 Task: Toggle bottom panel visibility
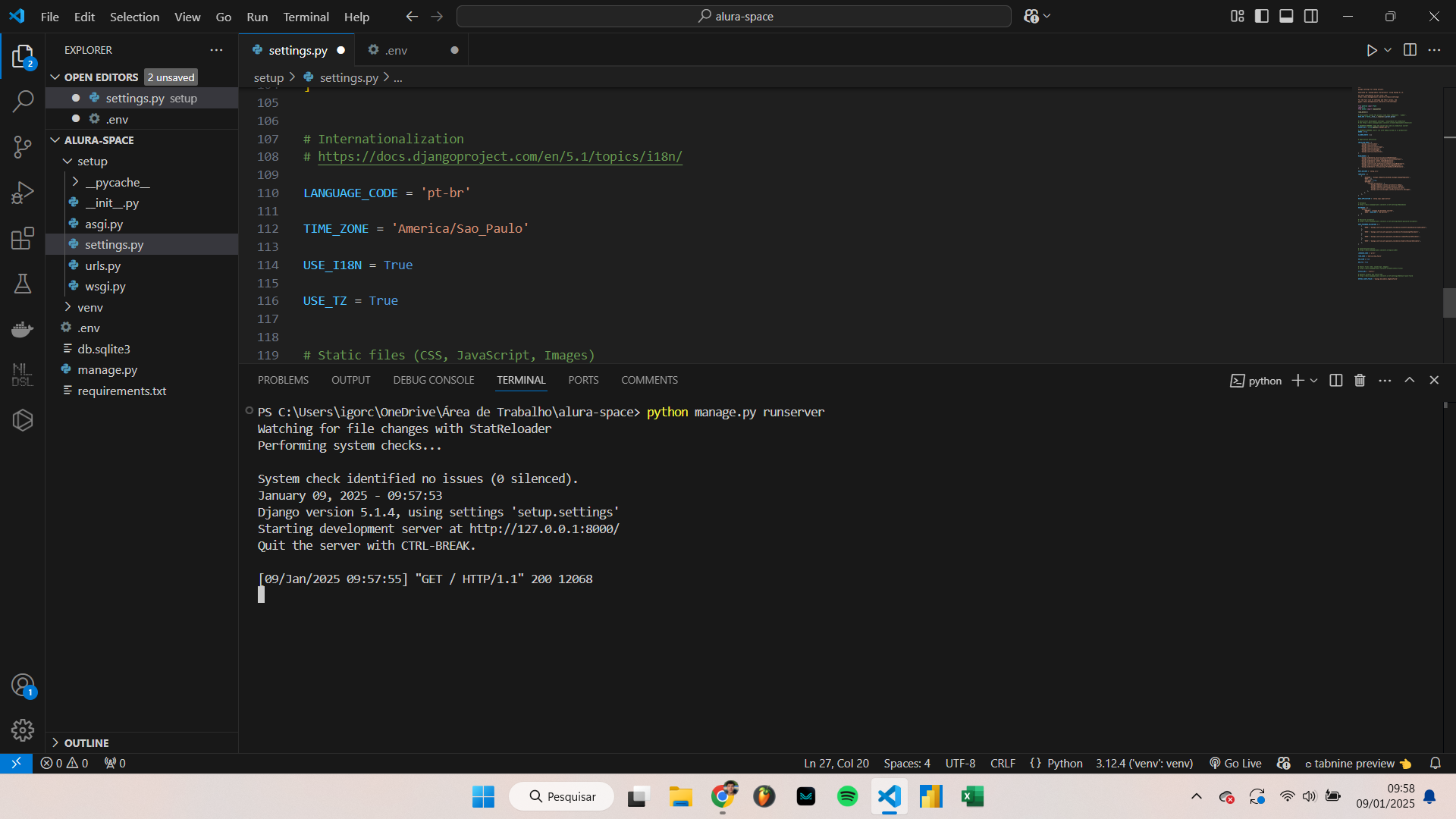(1286, 16)
